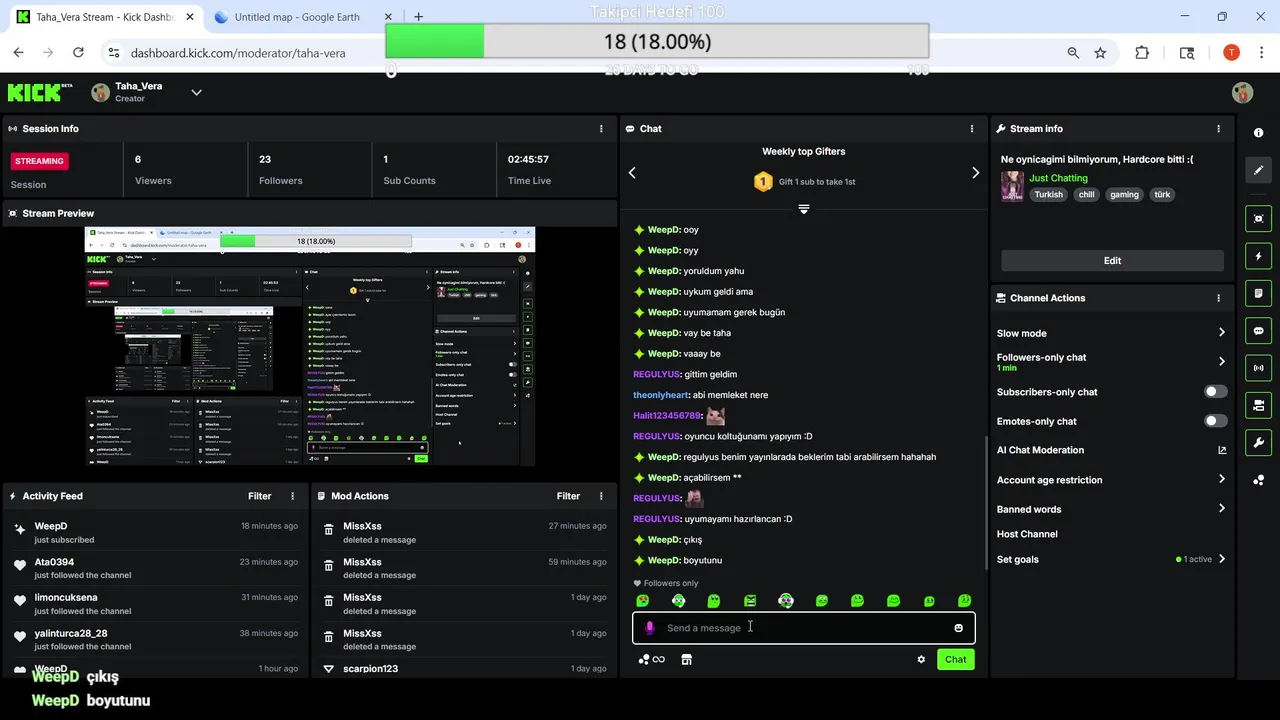The width and height of the screenshot is (1280, 720).
Task: Click theonlyheart username in chat
Action: click(x=661, y=395)
